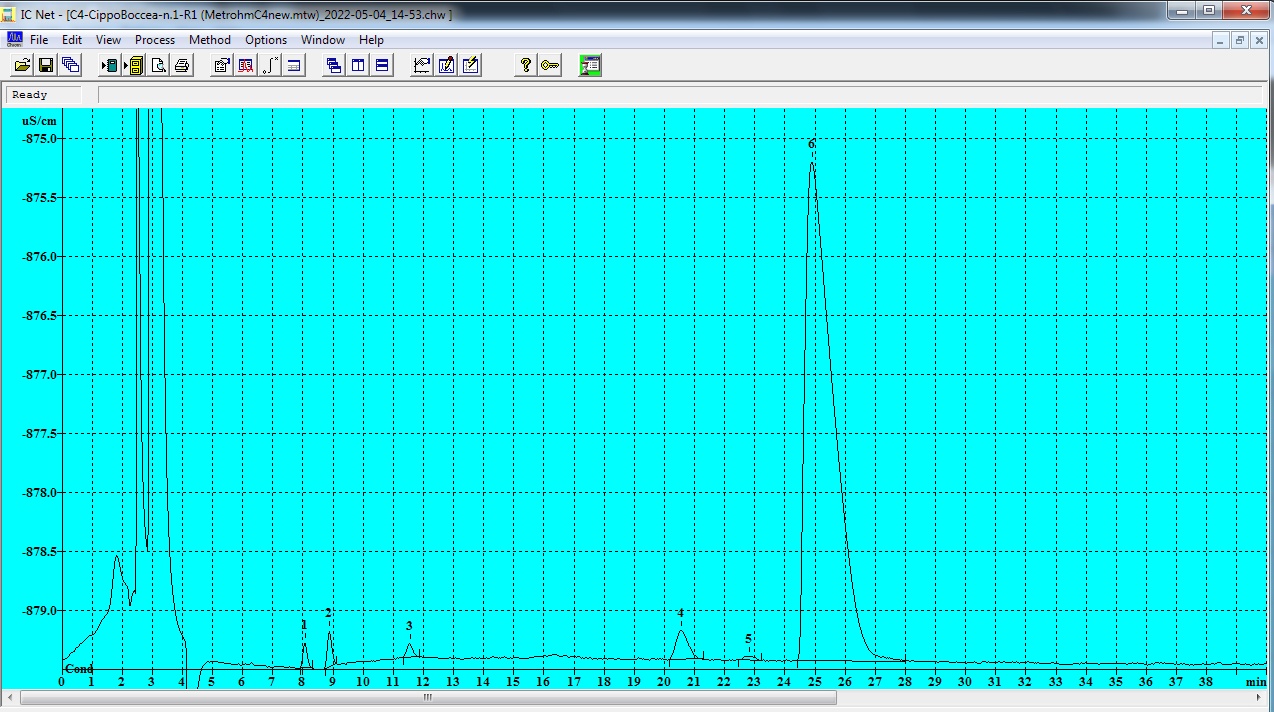Tile windows vertically via toolbar icon
Image resolution: width=1274 pixels, height=712 pixels.
tap(358, 66)
